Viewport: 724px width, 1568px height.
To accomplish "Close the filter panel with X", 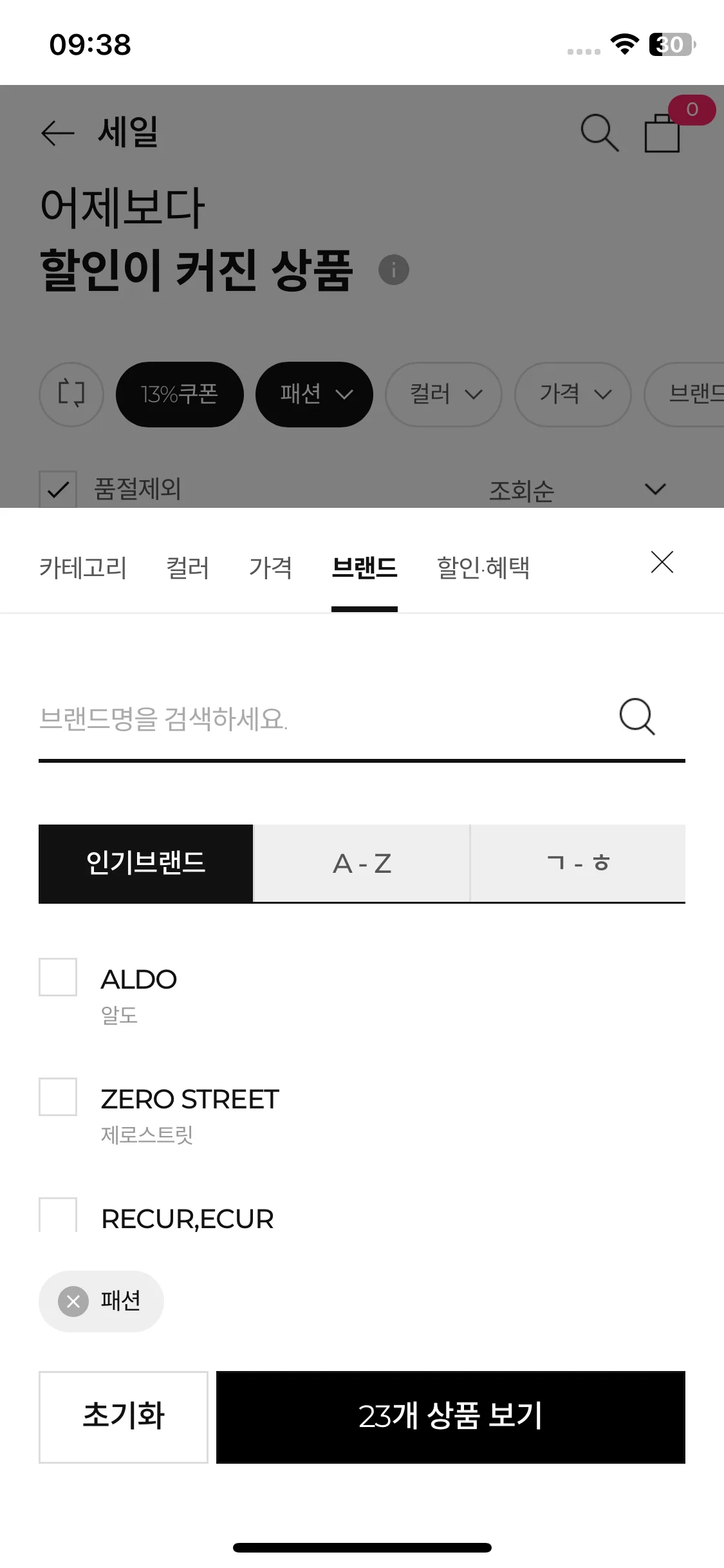I will (662, 562).
